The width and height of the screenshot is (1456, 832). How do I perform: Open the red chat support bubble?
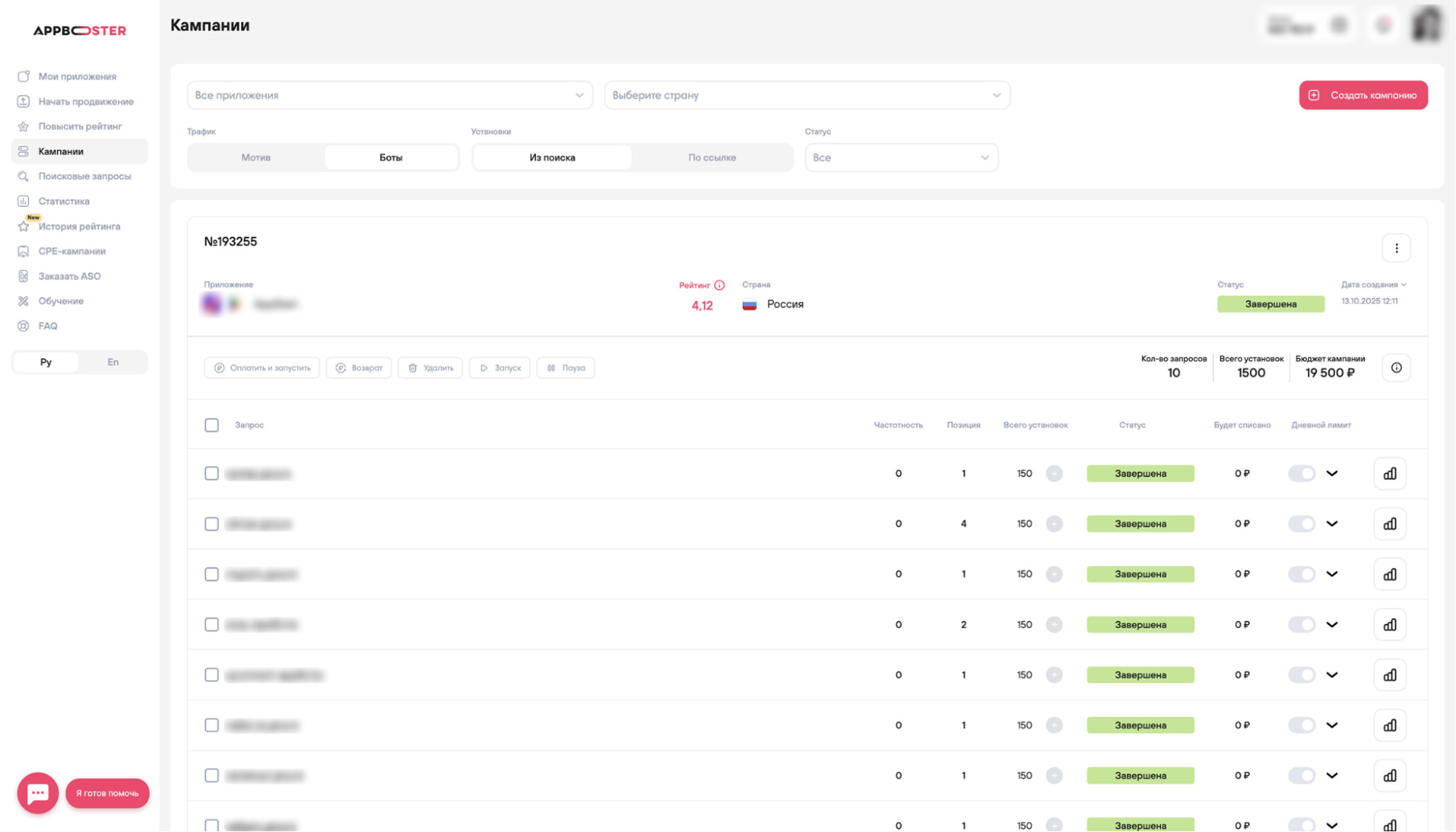pos(38,793)
